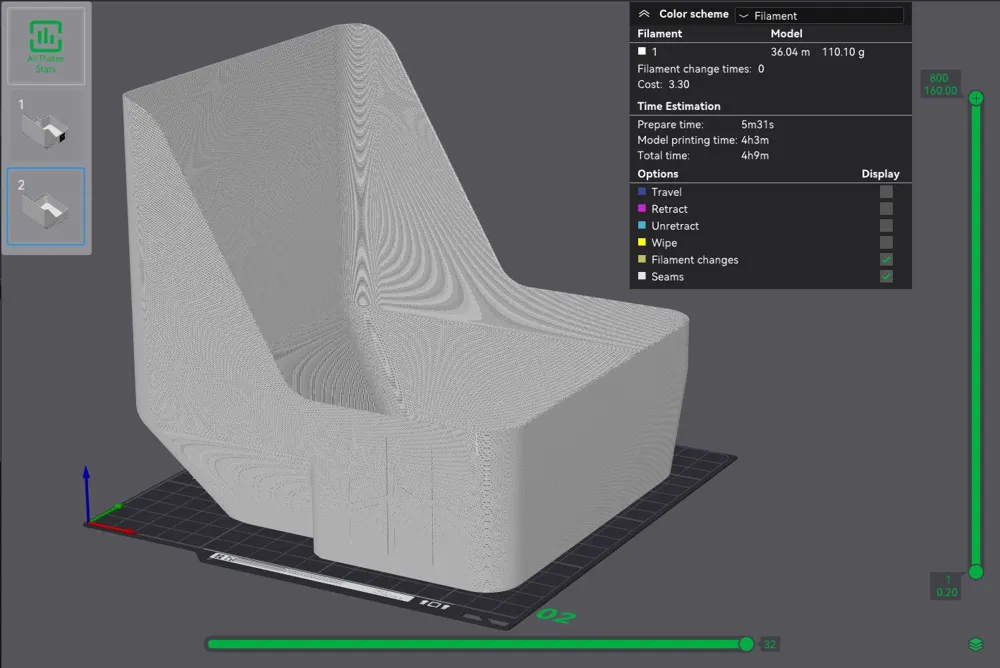Click the blue Z axis arrow
Screen dimensions: 1000x668
(x=86, y=491)
